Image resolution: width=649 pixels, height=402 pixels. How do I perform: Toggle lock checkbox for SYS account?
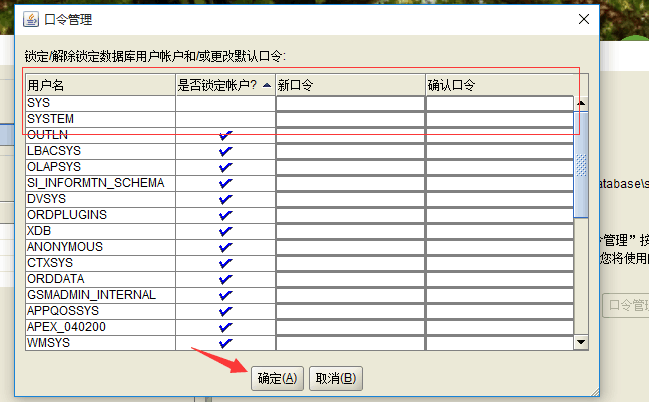[x=226, y=104]
